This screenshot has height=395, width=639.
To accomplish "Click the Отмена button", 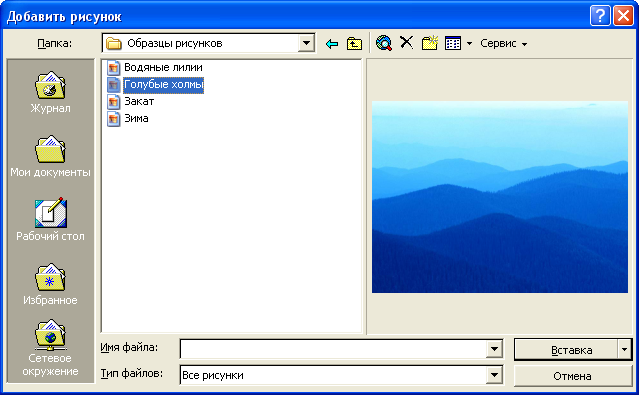I will (573, 376).
